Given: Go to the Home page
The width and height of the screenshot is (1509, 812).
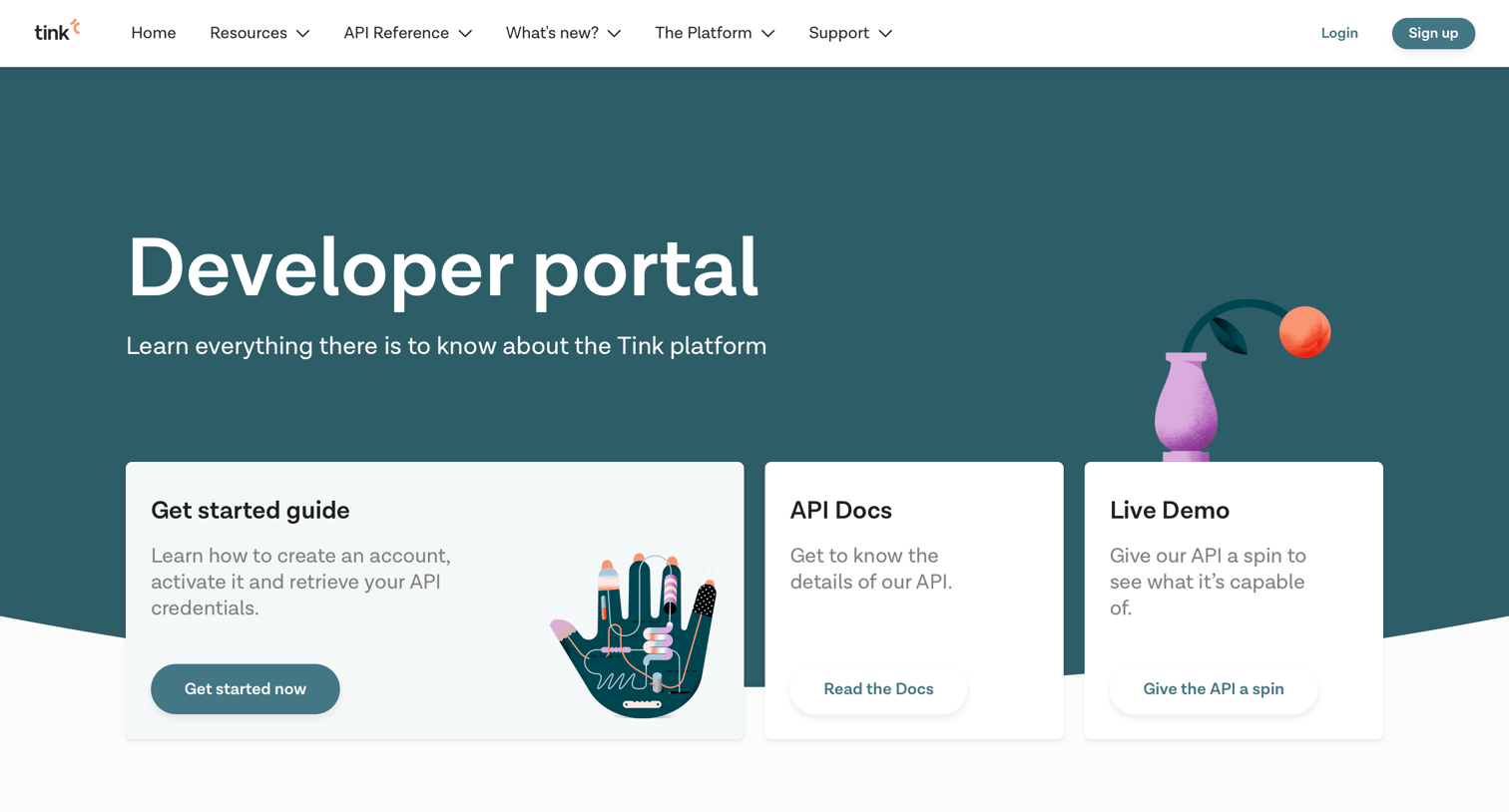Looking at the screenshot, I should tap(153, 33).
